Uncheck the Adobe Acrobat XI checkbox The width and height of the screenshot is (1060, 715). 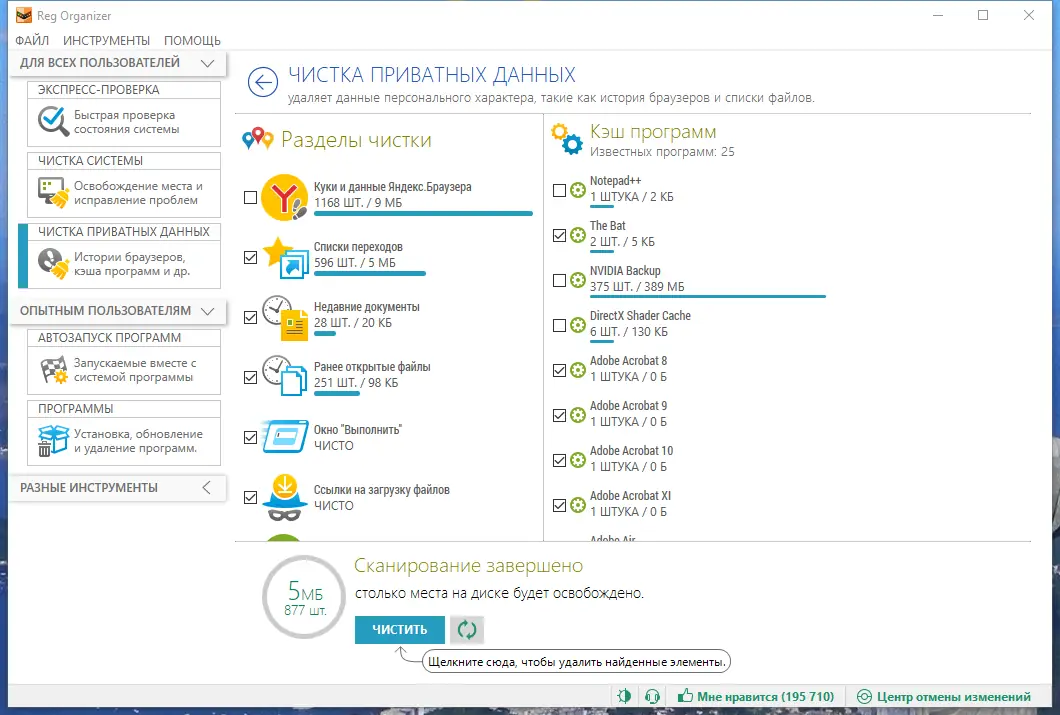tap(559, 505)
